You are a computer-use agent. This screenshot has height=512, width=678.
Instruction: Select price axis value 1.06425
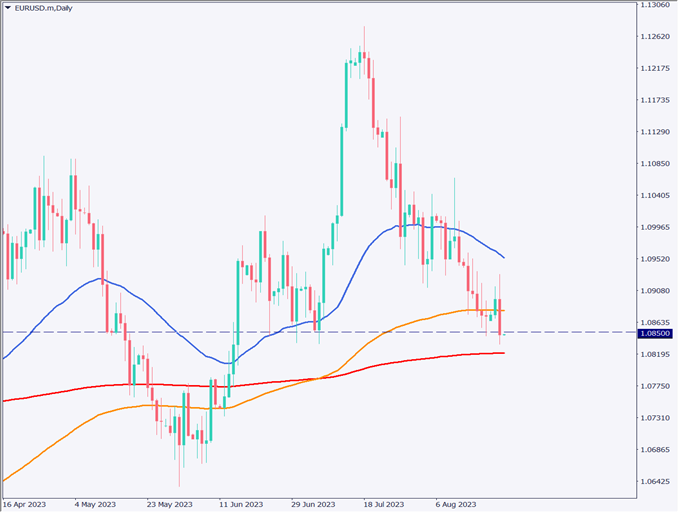[x=655, y=482]
